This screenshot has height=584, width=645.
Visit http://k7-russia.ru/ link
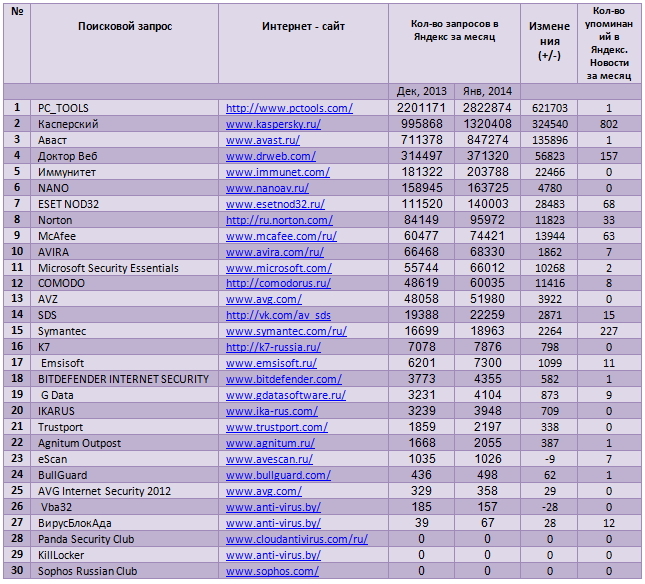(273, 347)
